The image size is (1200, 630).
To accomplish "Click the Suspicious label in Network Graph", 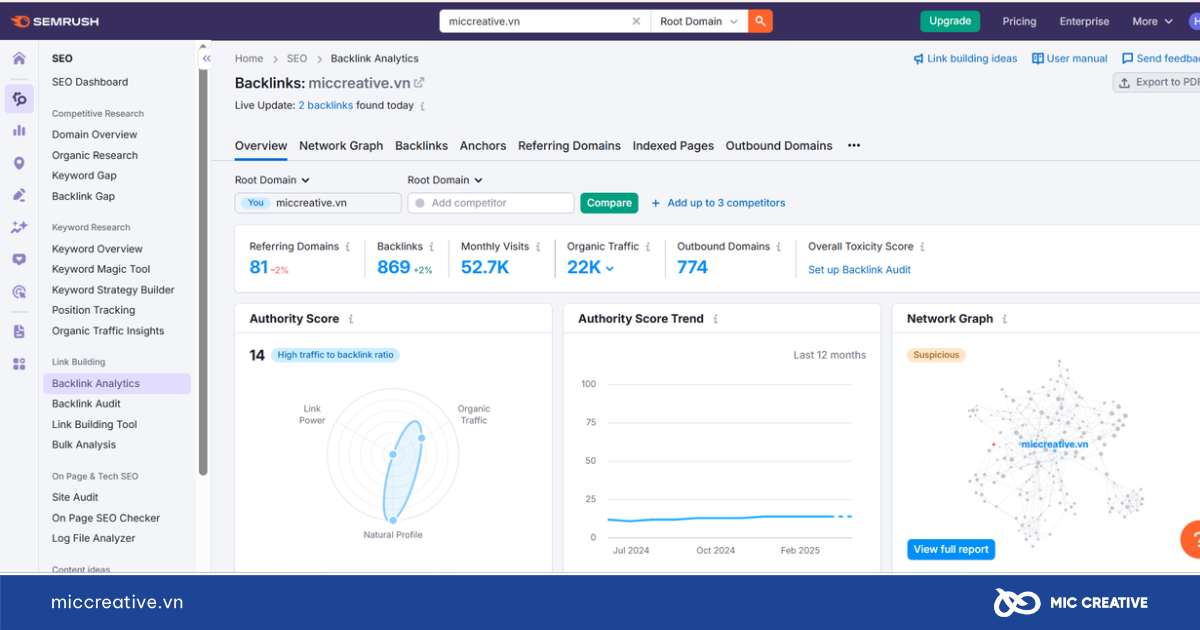I will [936, 355].
